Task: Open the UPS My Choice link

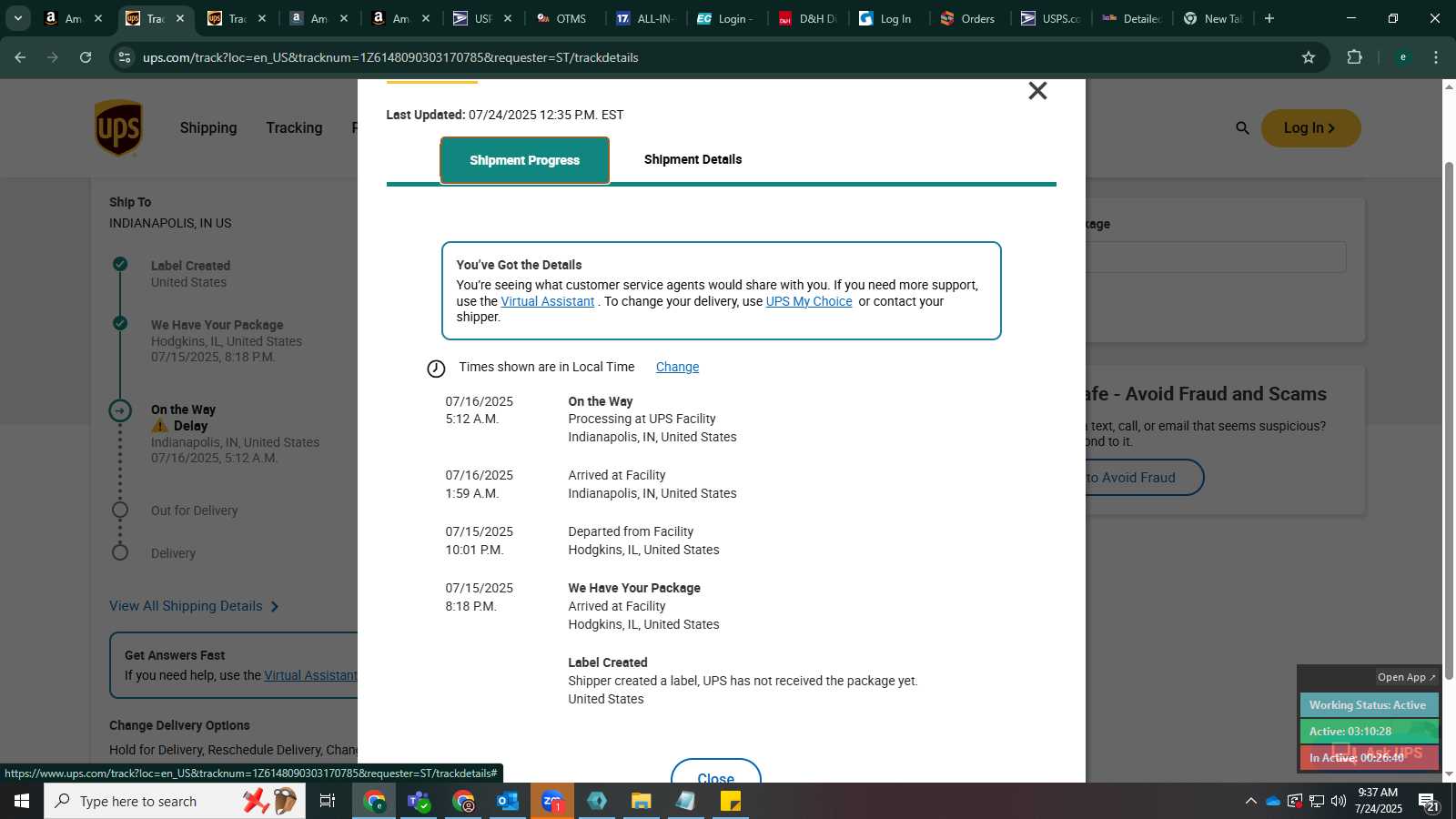Action: (809, 301)
